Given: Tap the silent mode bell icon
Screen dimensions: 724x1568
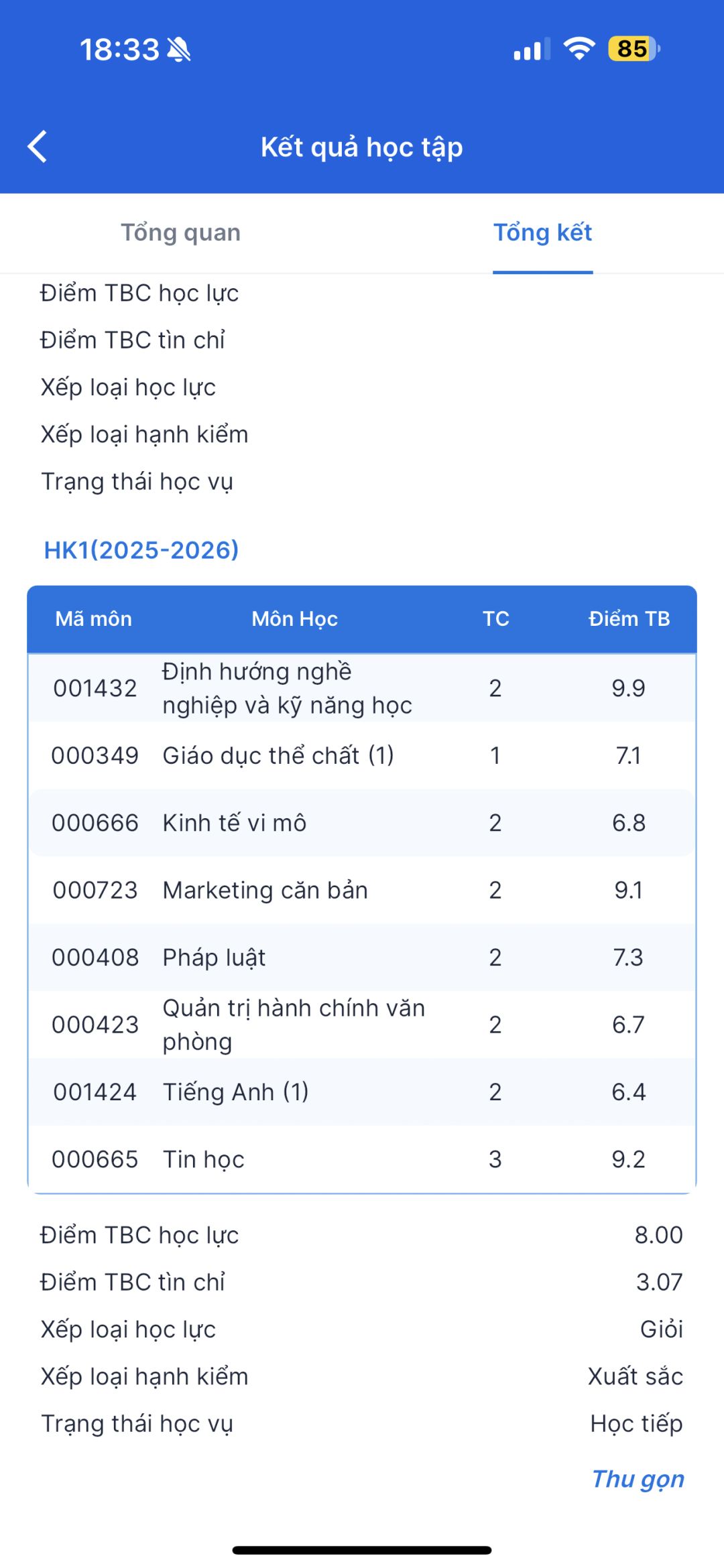Looking at the screenshot, I should [x=179, y=49].
